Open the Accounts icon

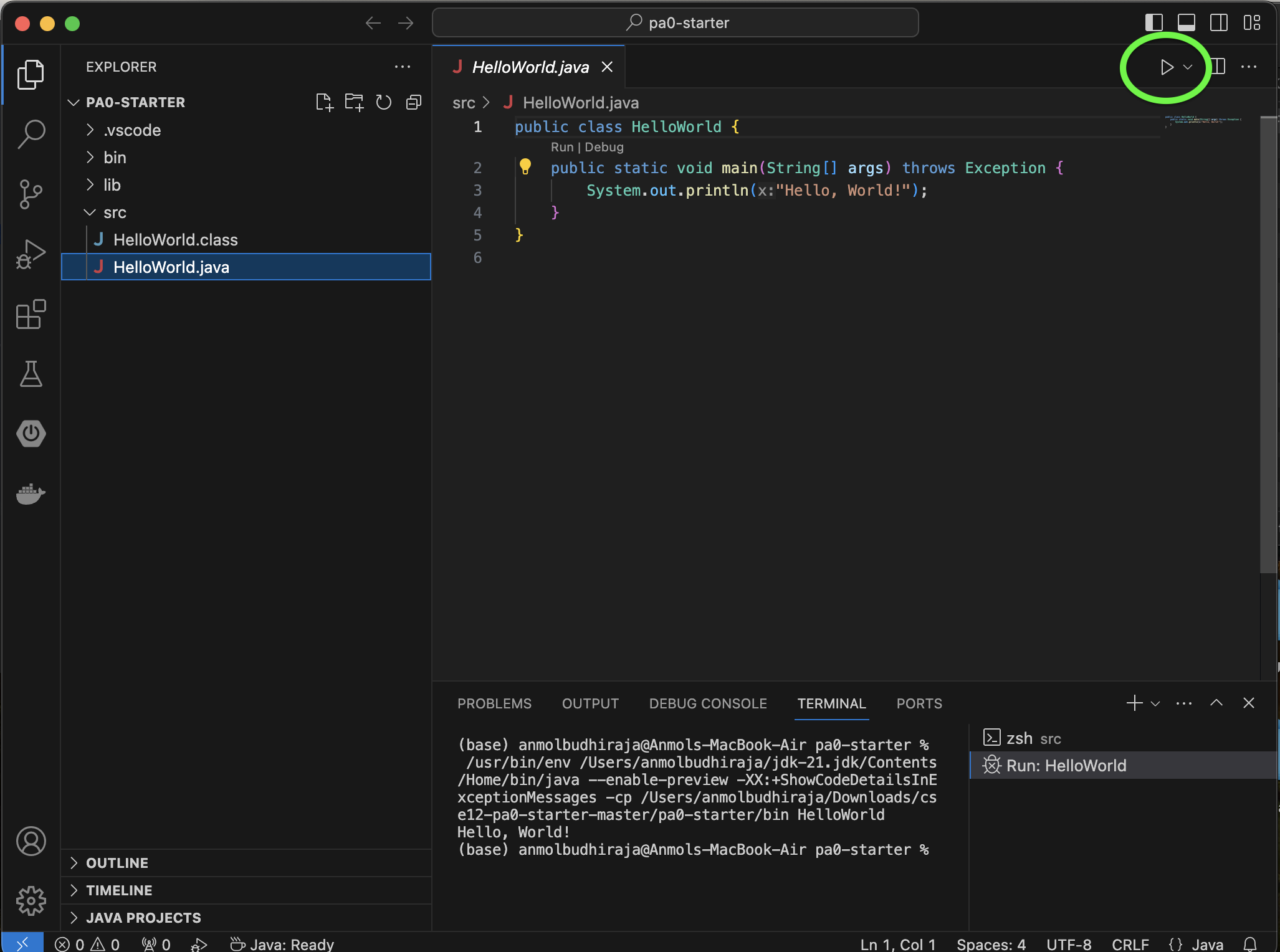[31, 841]
